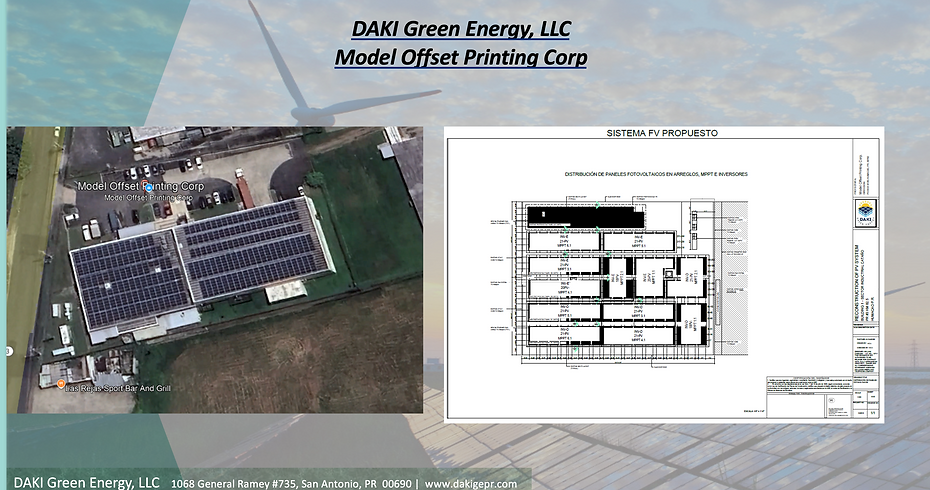Click the footer 'DAKI Green Energy, LLC' text
930x490 pixels.
(87, 482)
